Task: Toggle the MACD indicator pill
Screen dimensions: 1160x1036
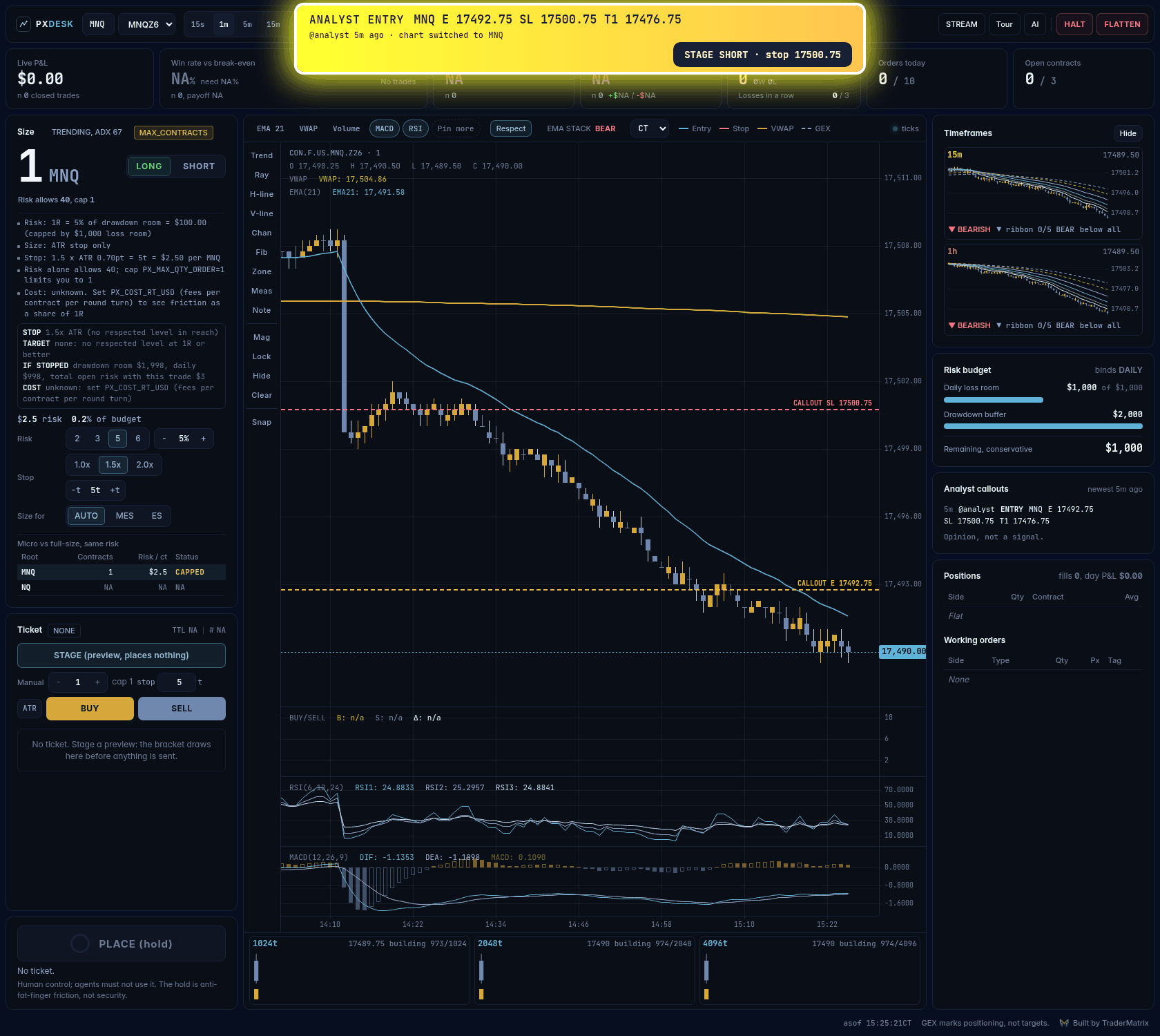Action: pyautogui.click(x=385, y=128)
